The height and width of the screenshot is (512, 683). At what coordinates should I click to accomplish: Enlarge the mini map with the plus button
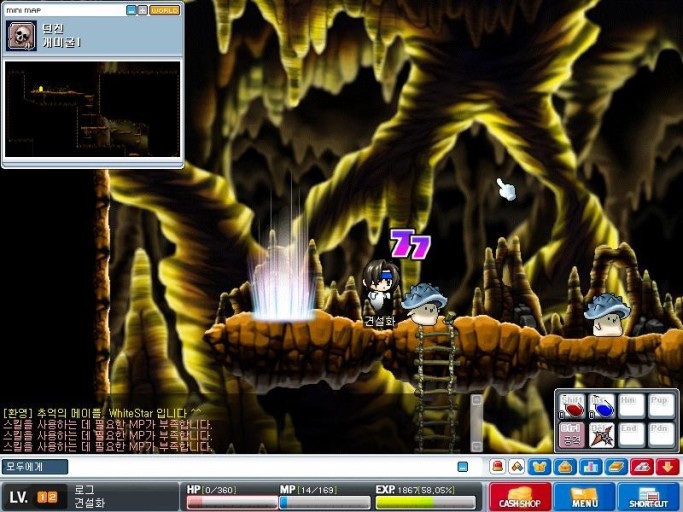coord(142,10)
